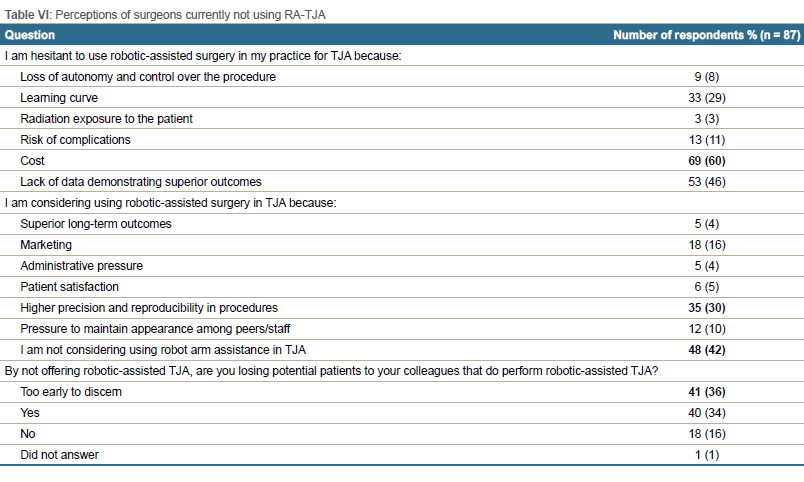Select the Administrative pressure row
The width and height of the screenshot is (804, 482).
coord(402,266)
